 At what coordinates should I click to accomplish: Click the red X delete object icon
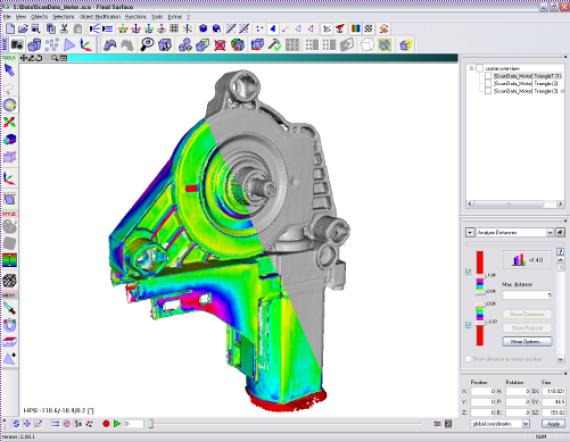click(220, 45)
